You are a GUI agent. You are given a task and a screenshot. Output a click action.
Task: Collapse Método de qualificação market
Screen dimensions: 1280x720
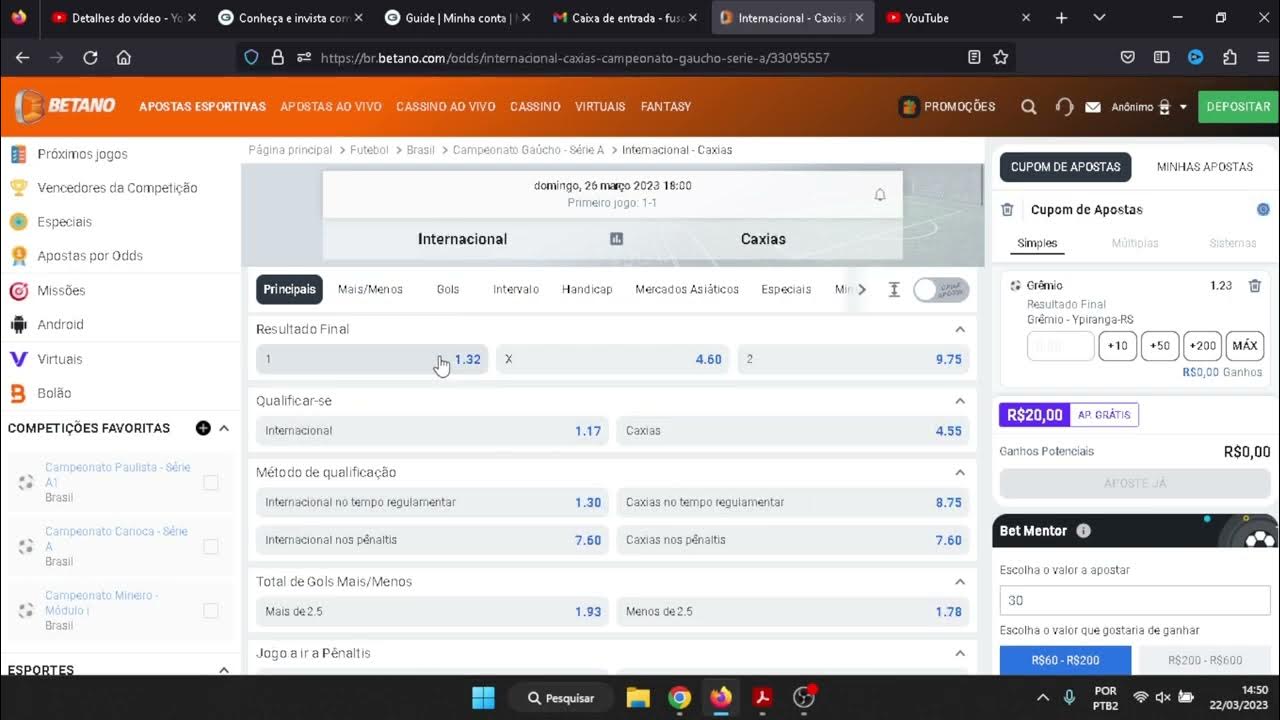tap(960, 472)
